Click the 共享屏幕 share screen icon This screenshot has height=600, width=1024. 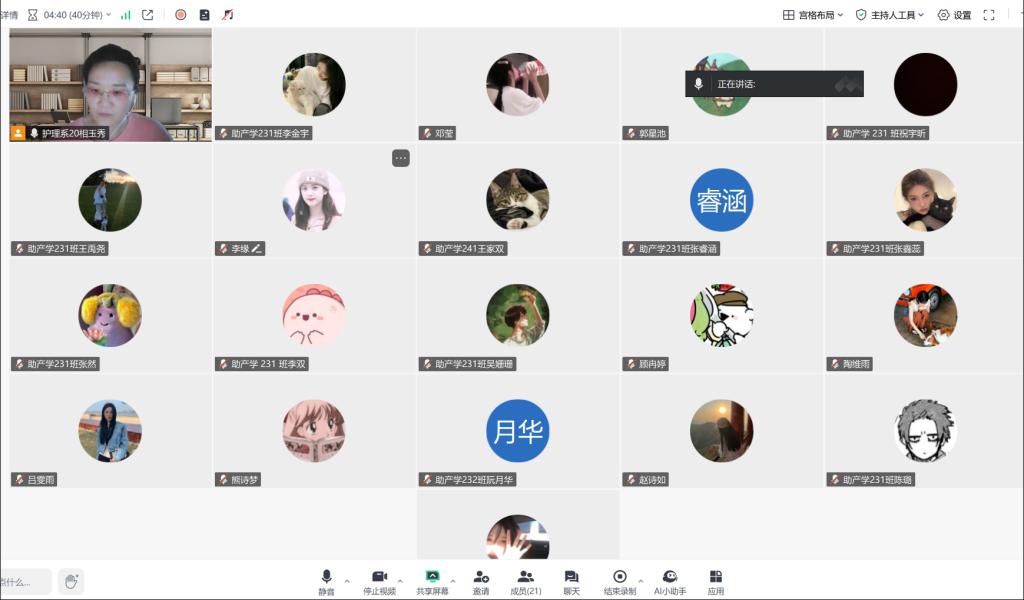click(x=432, y=581)
